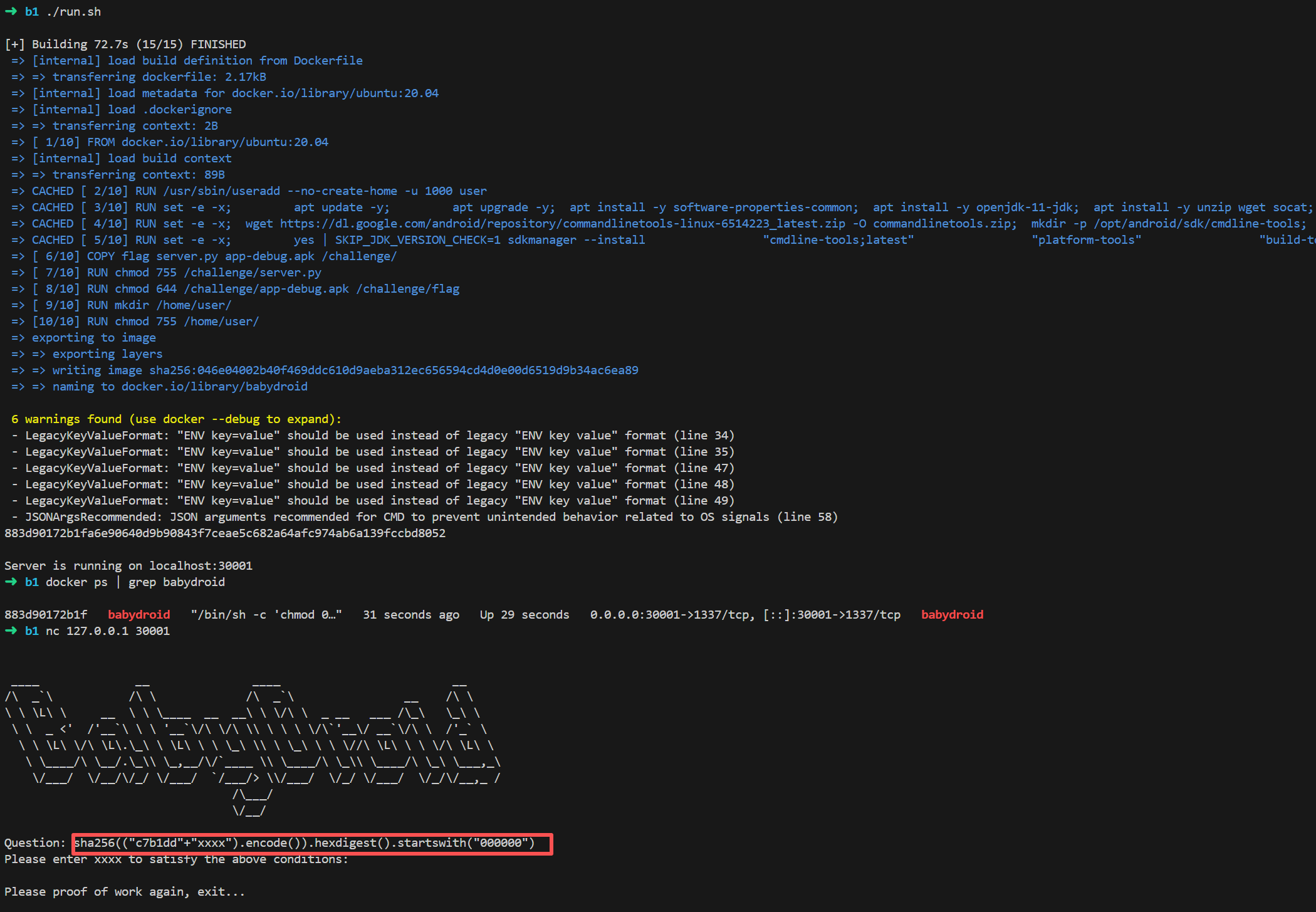Click "Please proof of work again, exit..."
Viewport: 1316px width, 912px height.
pos(124,891)
